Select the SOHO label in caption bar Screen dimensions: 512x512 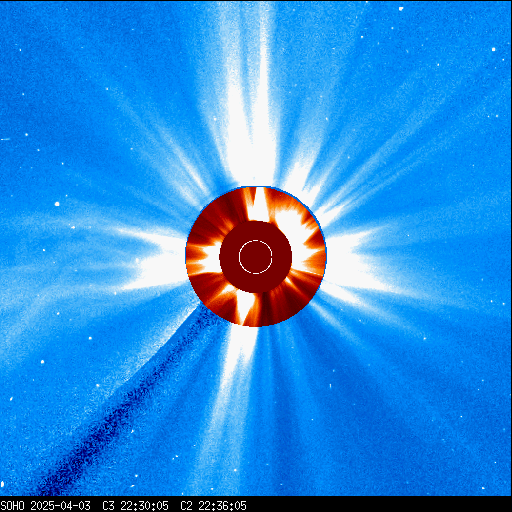pyautogui.click(x=13, y=506)
